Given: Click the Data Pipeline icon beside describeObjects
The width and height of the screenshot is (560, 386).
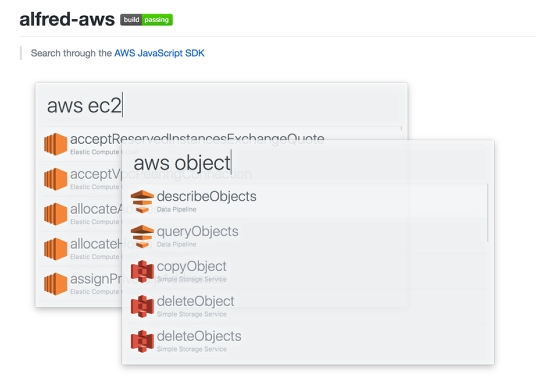Looking at the screenshot, I should 142,202.
